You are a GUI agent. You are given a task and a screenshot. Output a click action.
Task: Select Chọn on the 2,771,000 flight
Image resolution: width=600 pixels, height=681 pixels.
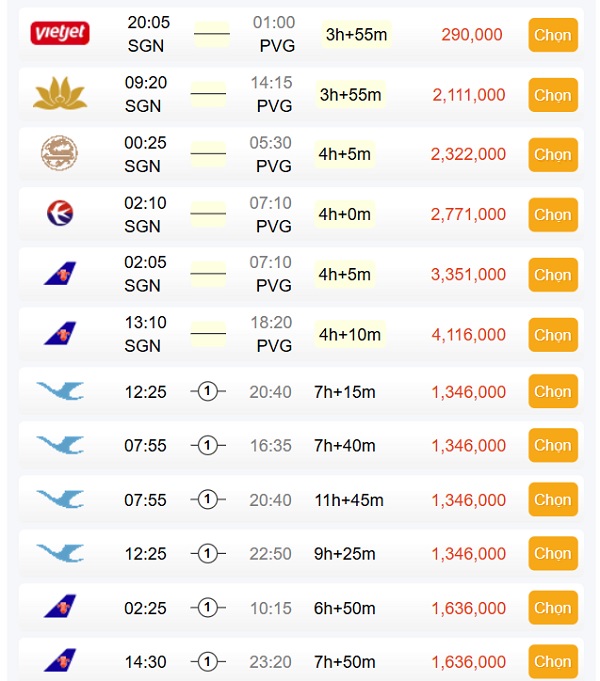click(552, 214)
